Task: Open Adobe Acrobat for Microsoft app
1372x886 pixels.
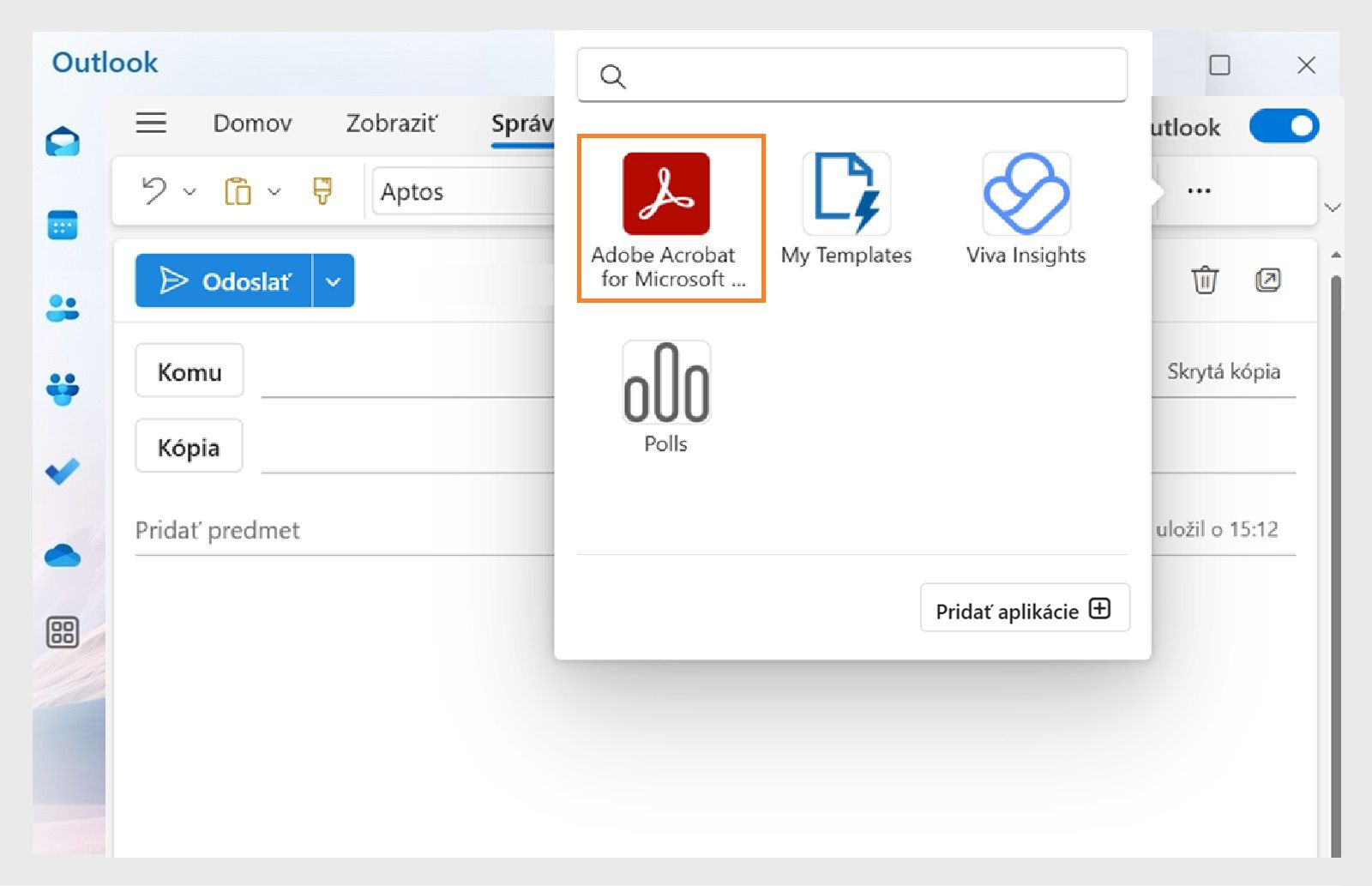Action: pos(669,193)
